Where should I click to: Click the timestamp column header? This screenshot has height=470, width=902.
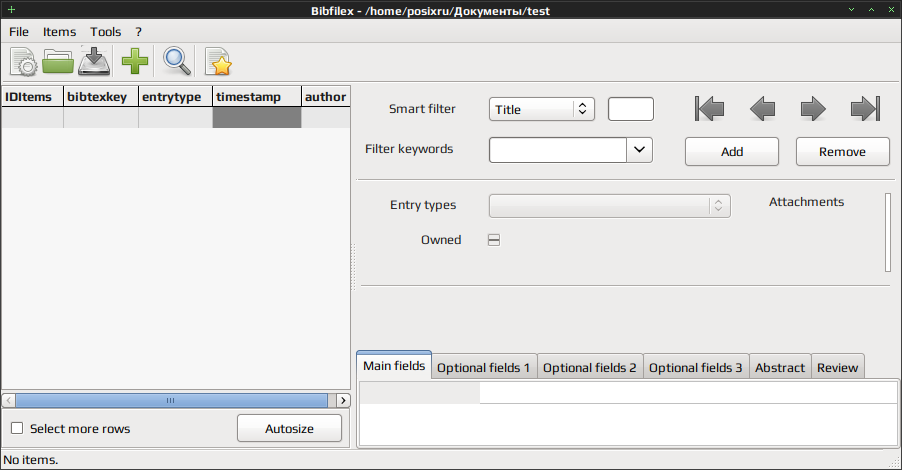[x=257, y=97]
